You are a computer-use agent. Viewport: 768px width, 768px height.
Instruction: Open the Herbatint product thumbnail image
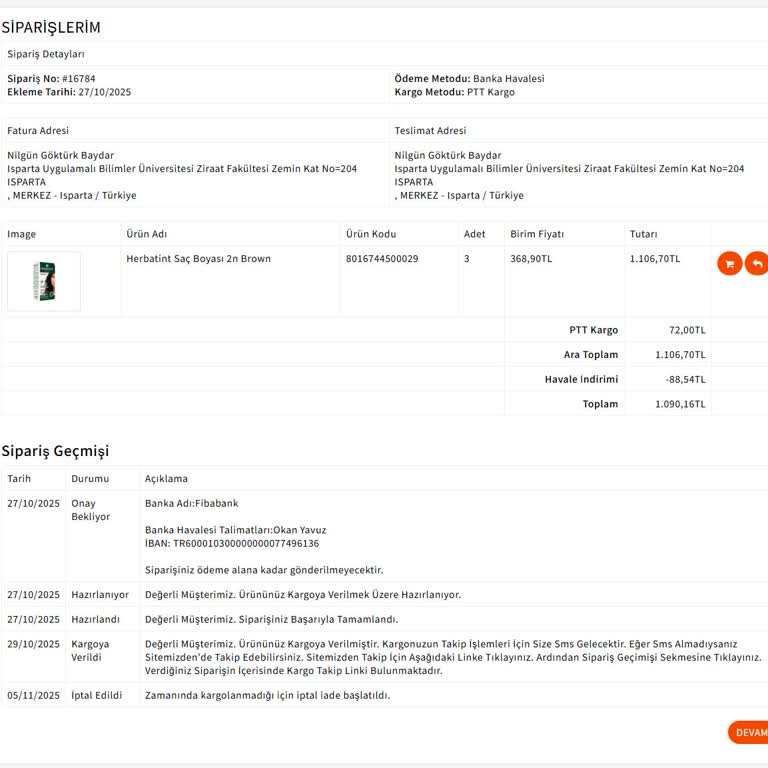pos(43,281)
